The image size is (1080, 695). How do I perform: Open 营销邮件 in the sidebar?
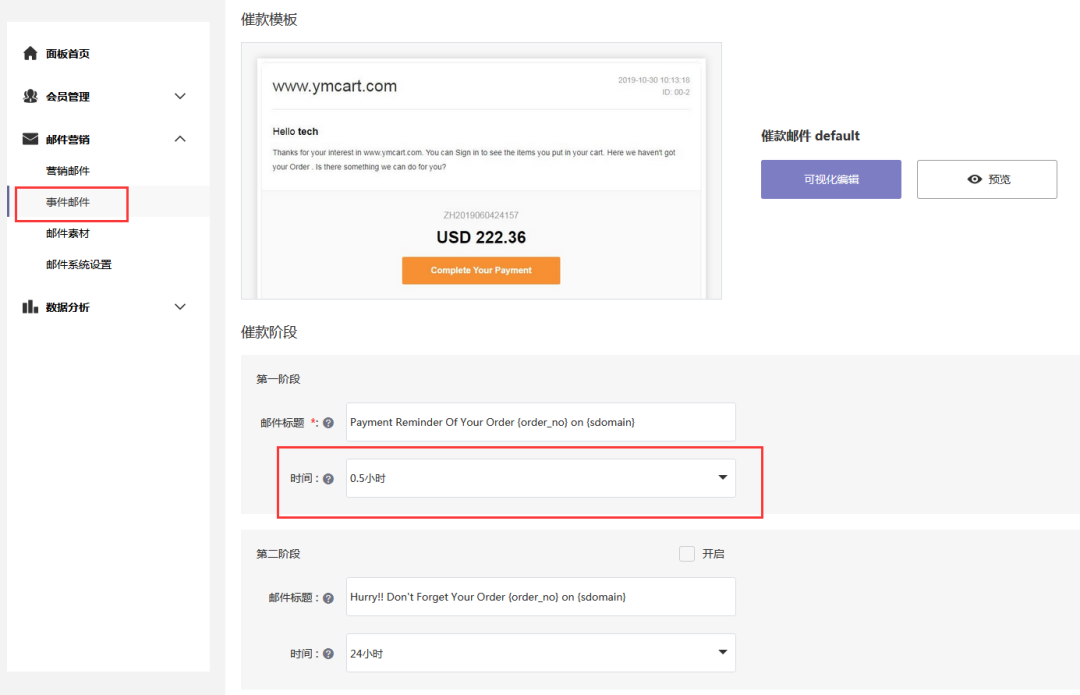pyautogui.click(x=68, y=171)
